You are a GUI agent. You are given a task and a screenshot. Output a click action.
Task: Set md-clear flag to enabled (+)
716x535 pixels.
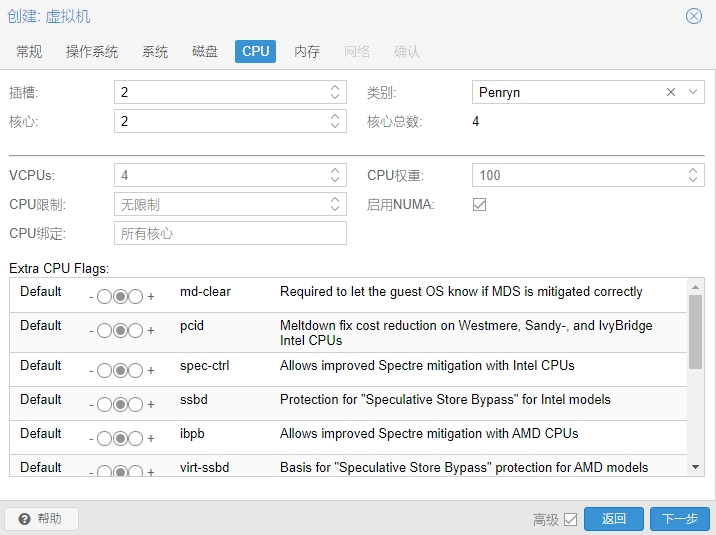click(x=136, y=297)
